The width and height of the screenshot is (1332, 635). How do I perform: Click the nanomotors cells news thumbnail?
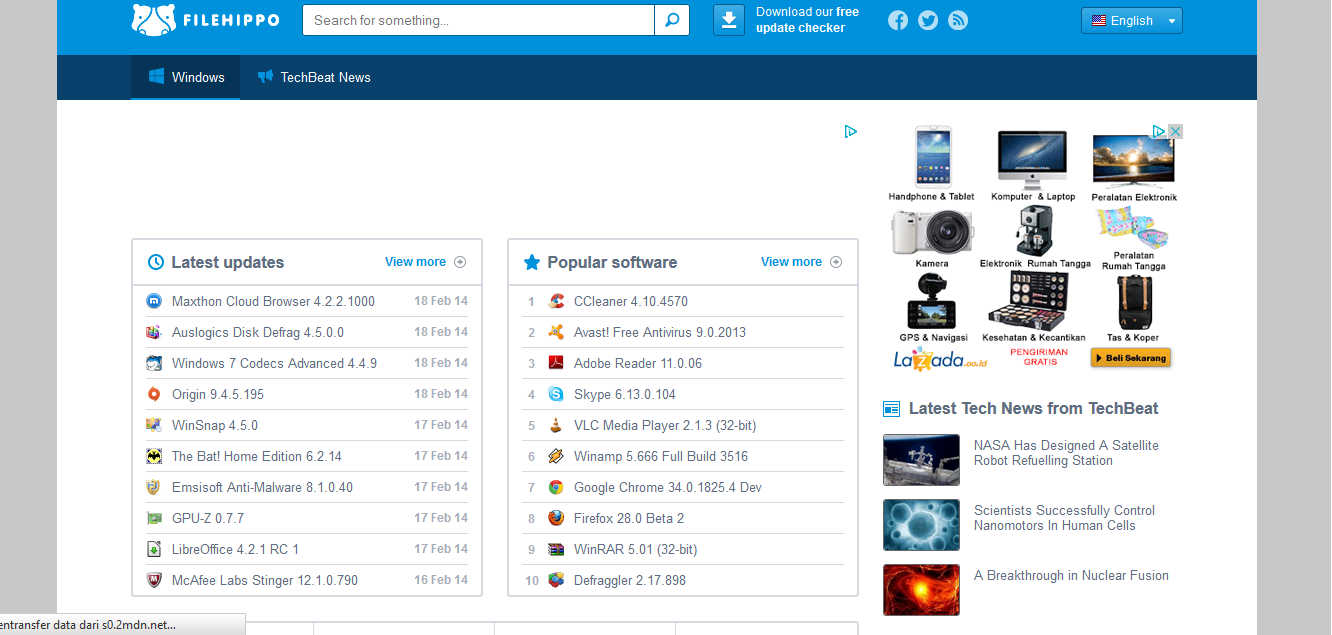(921, 525)
